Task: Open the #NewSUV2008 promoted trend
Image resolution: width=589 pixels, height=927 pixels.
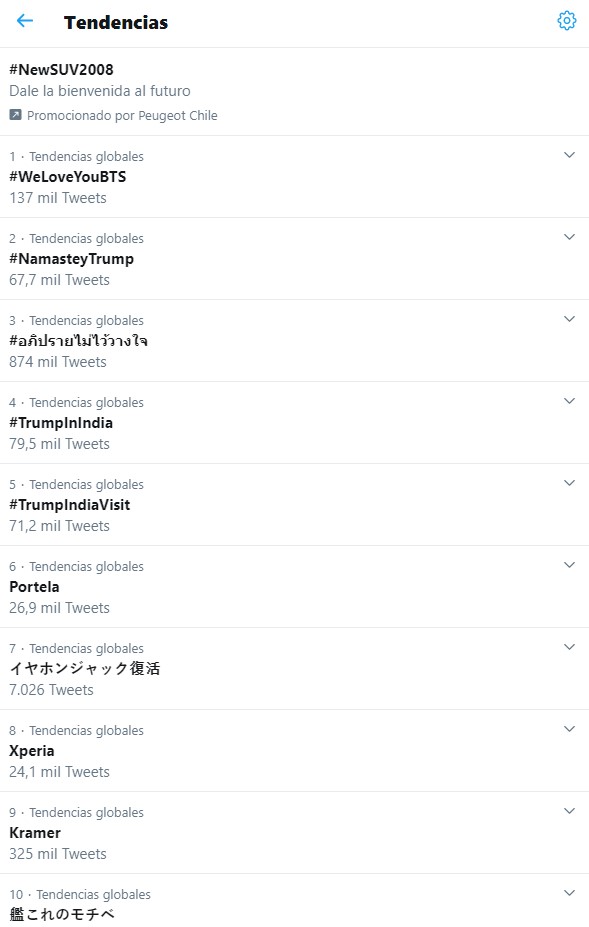Action: point(61,70)
